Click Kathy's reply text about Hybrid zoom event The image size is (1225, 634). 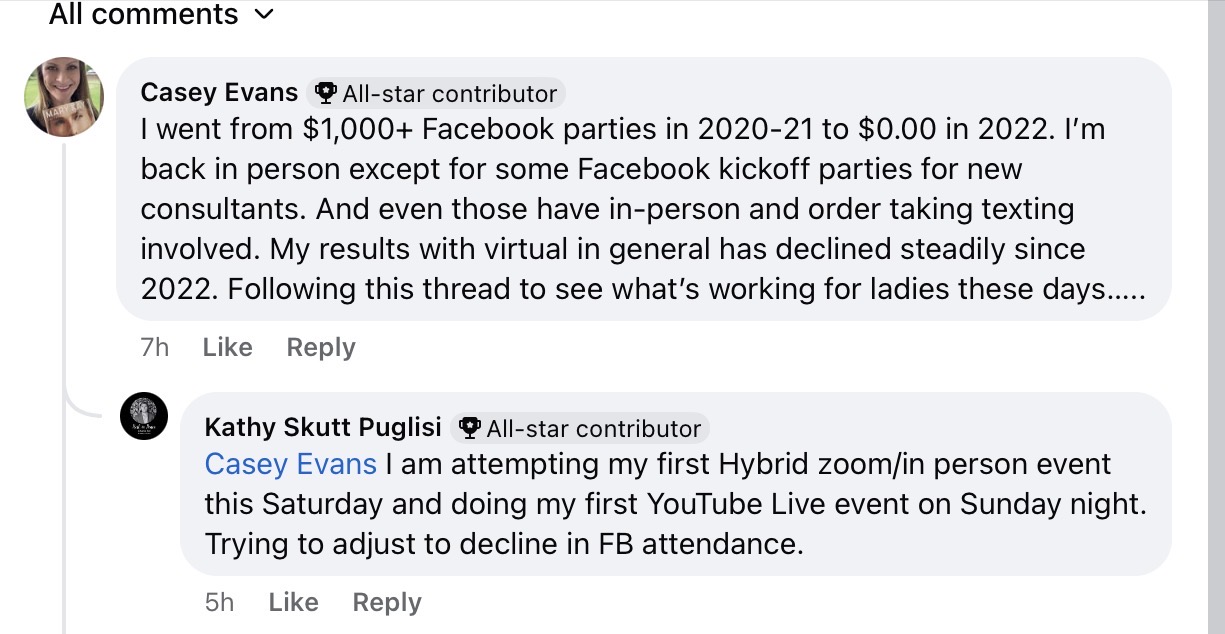pos(675,504)
